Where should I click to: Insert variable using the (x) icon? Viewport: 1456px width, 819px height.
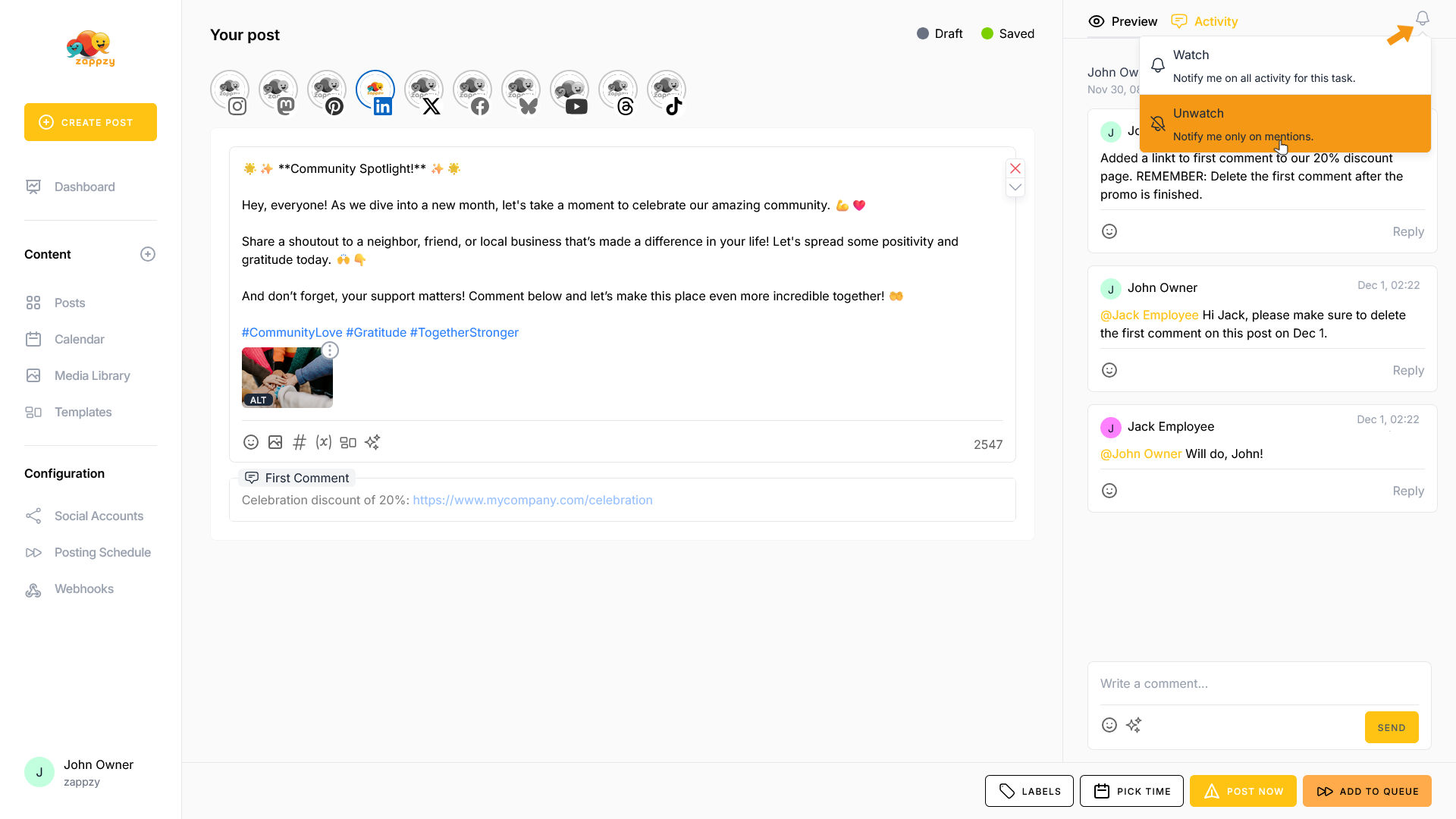point(324,442)
